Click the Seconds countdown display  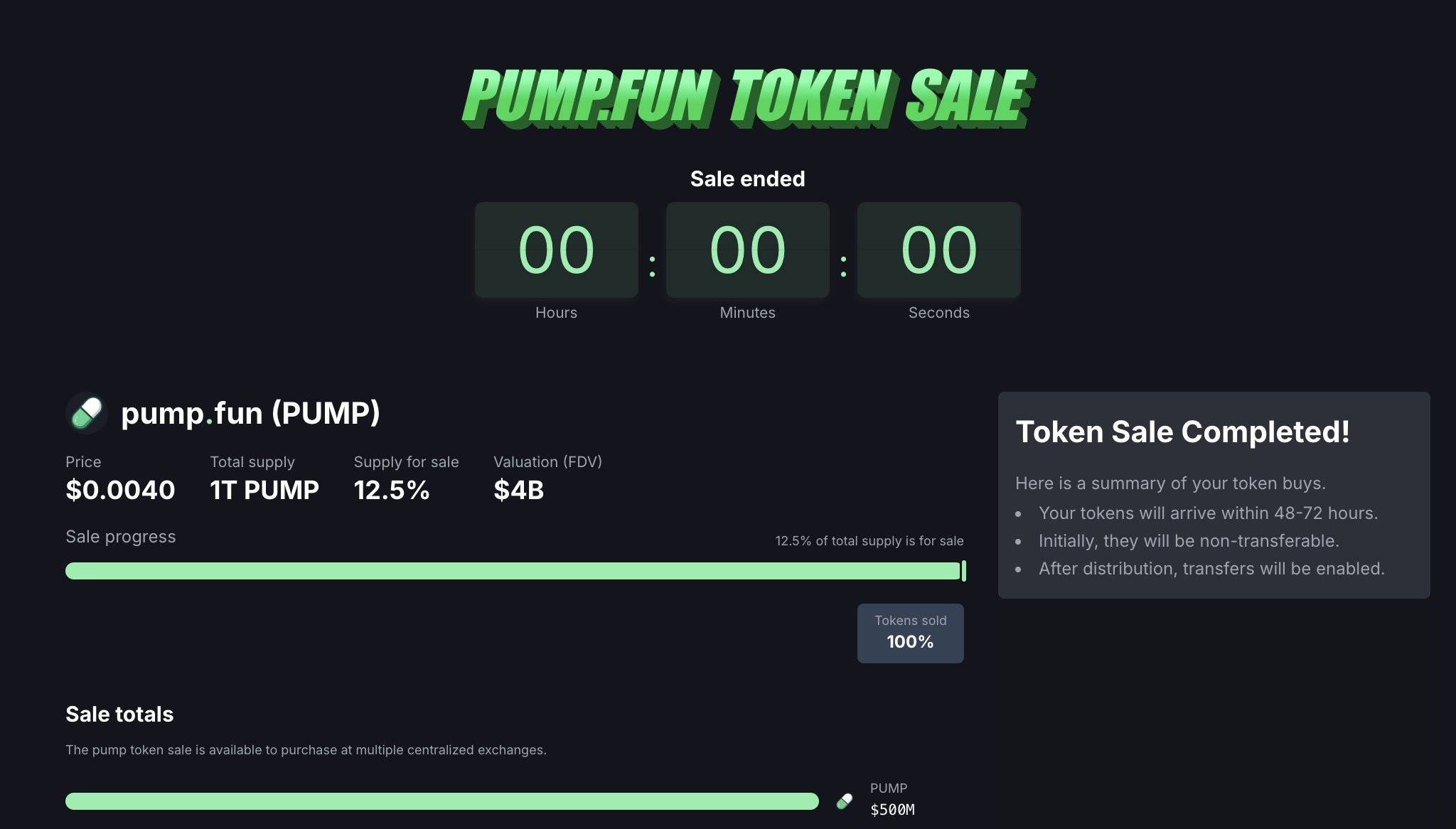[x=939, y=250]
